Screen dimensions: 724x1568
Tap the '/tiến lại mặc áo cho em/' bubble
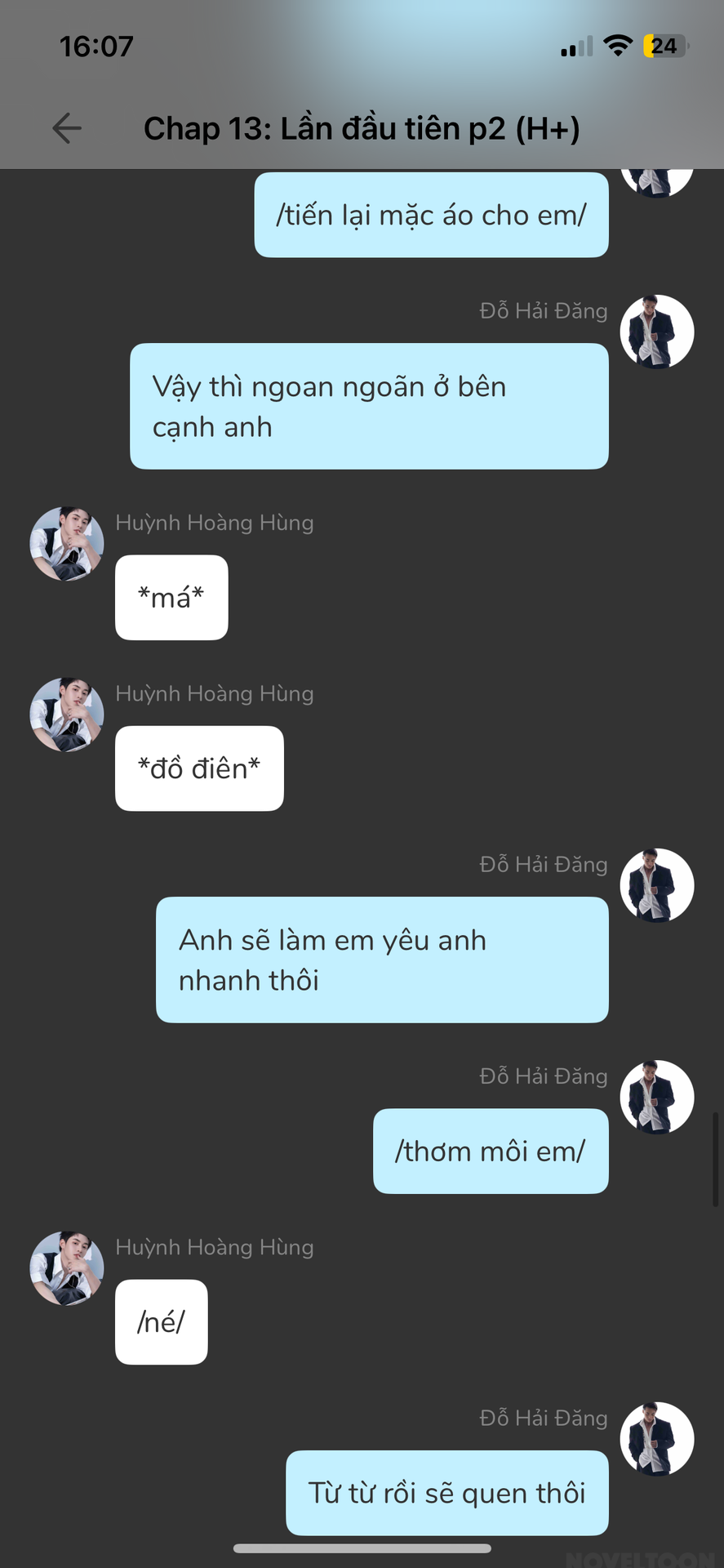pos(431,215)
